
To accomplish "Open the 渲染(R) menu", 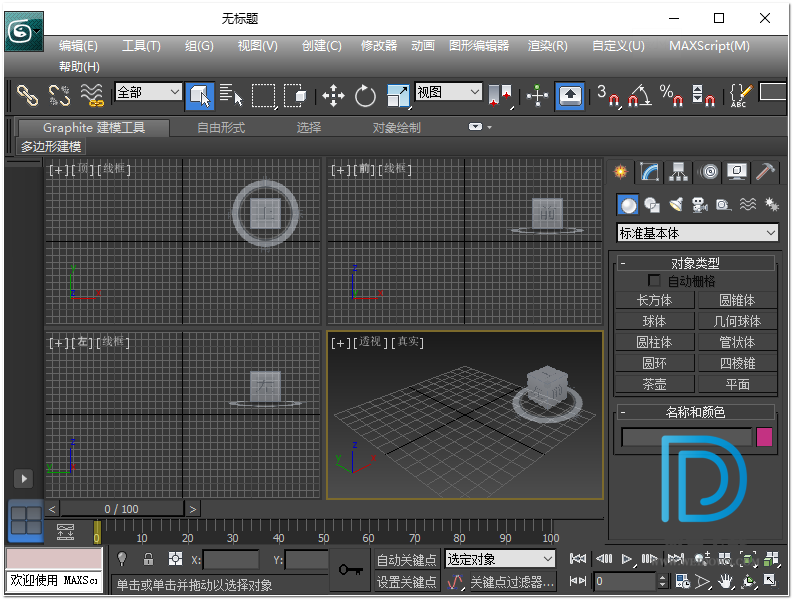I will pos(548,46).
